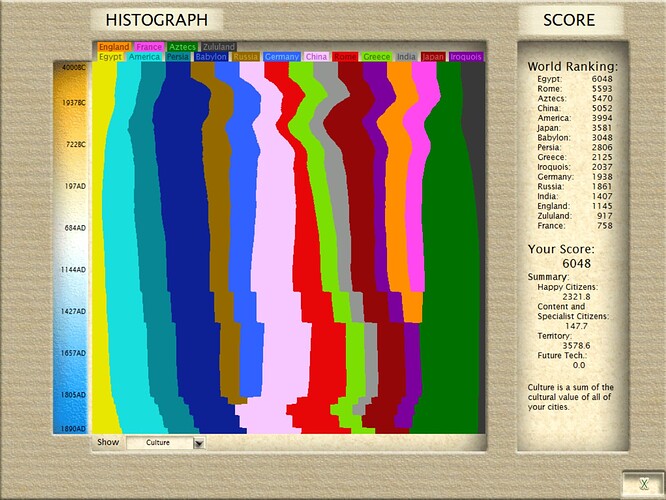Select the China legend label
Viewport: 666px width, 500px height.
tap(316, 57)
